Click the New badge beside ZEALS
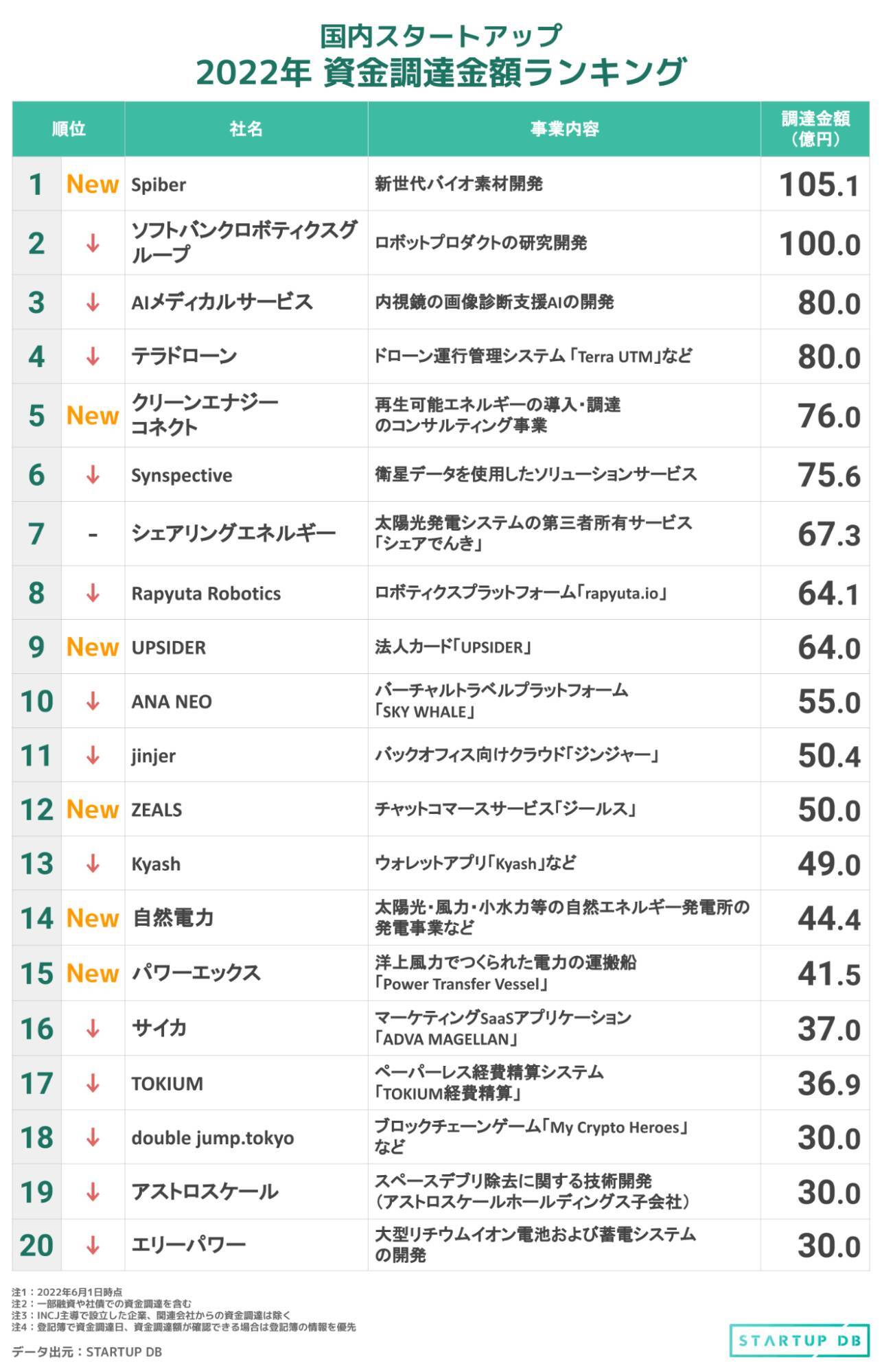 tap(93, 809)
